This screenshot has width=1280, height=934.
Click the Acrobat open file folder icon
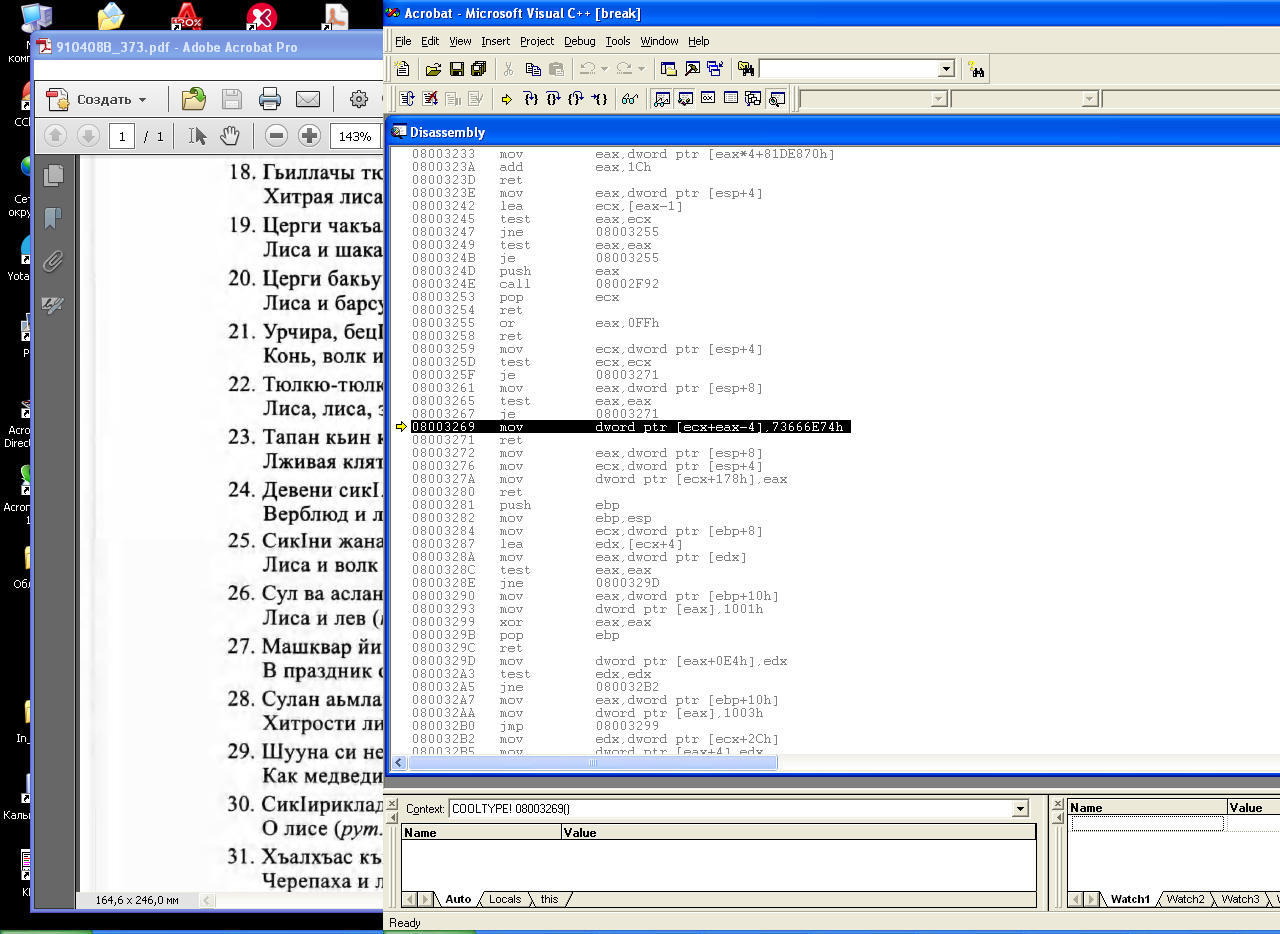[x=193, y=99]
